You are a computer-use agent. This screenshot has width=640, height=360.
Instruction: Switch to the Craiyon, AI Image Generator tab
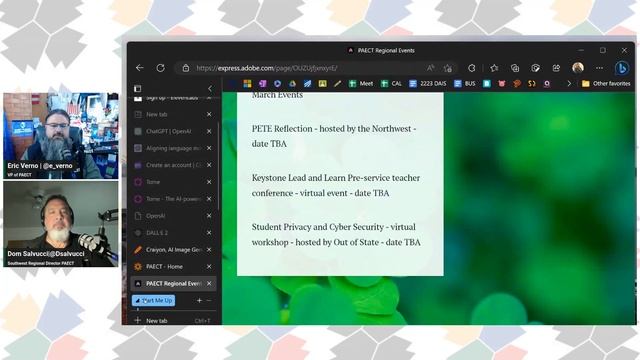pos(172,249)
